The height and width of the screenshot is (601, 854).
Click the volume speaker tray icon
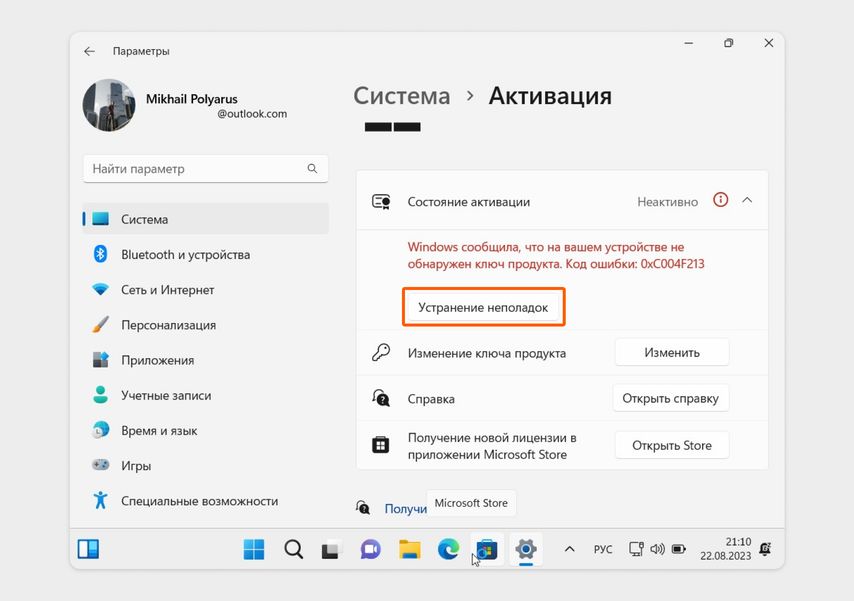point(657,549)
